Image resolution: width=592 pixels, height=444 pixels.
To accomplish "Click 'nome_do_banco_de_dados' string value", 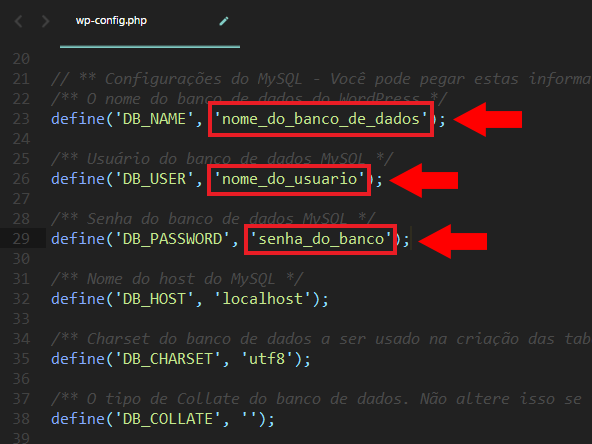I will pos(321,119).
